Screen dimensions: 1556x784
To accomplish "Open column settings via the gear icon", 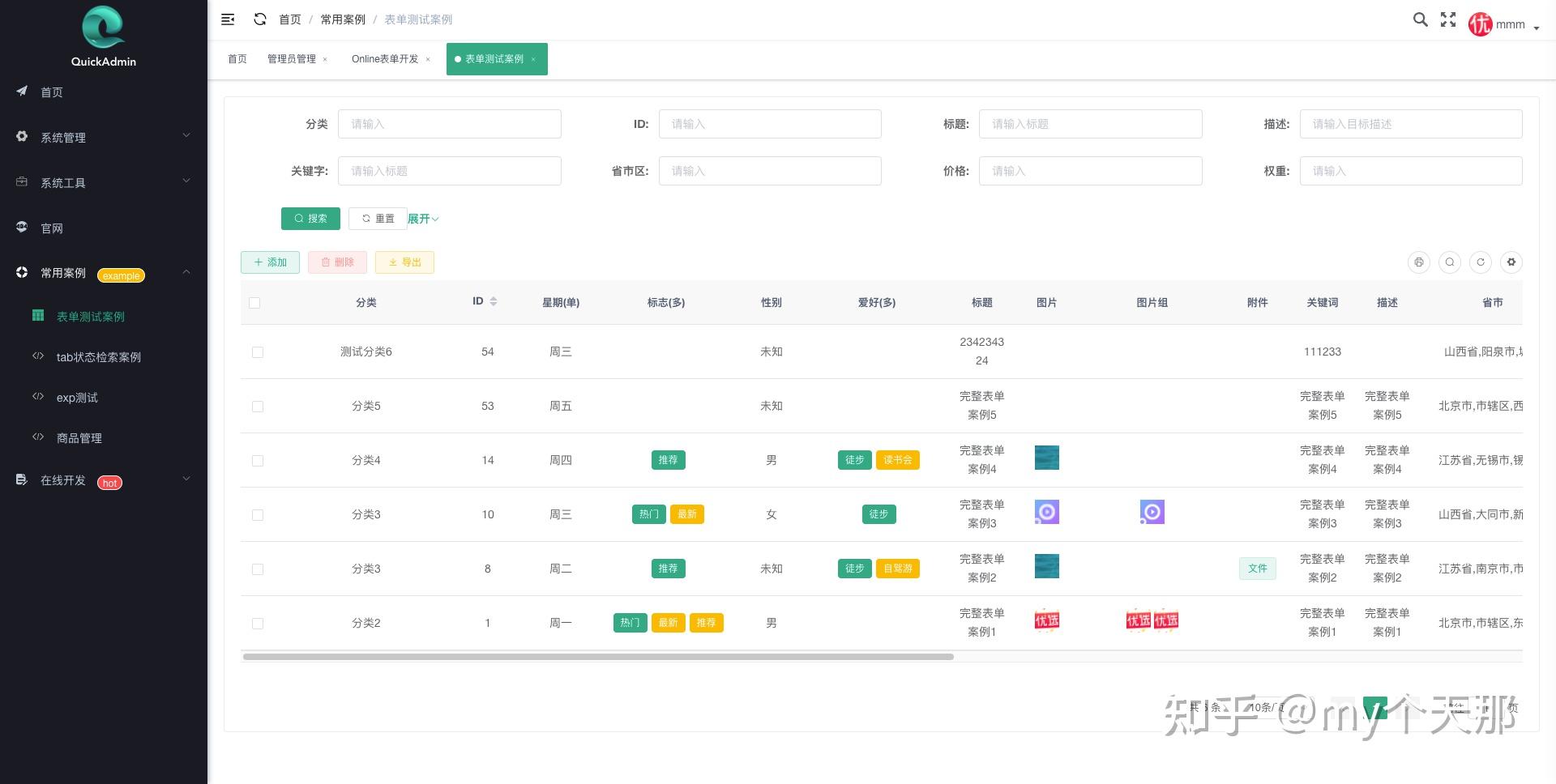I will (1511, 262).
